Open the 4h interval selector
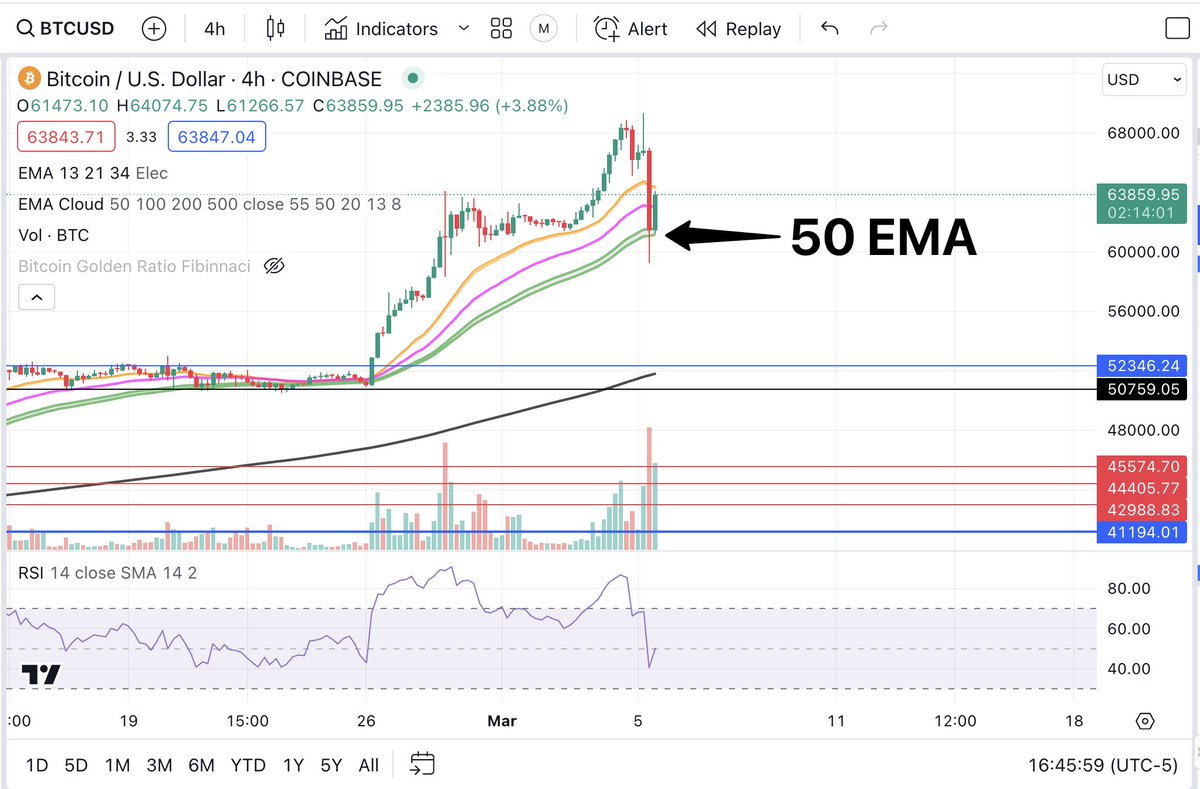Screen dimensions: 1200x789 tap(213, 28)
